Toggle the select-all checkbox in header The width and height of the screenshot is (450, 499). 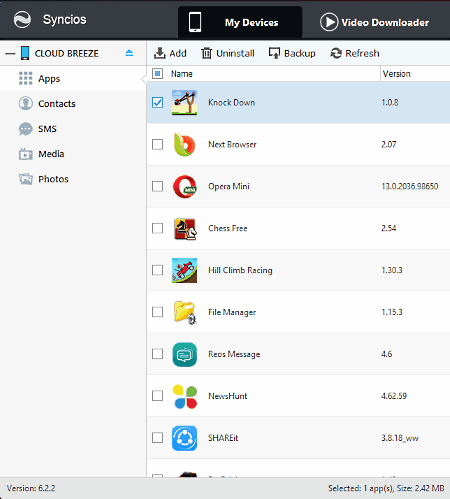point(157,74)
